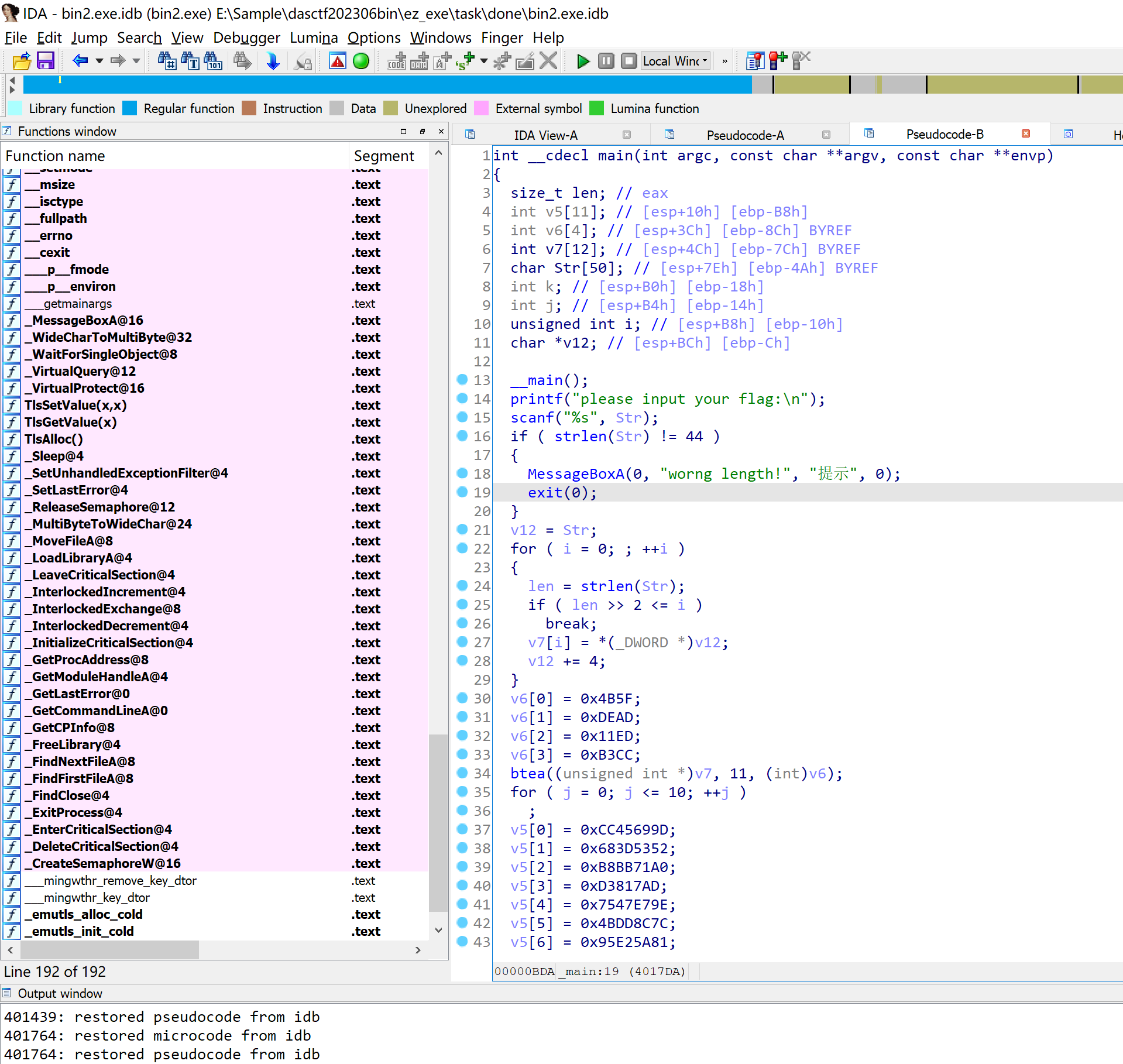Convert to data with the DATA icon

point(419,61)
